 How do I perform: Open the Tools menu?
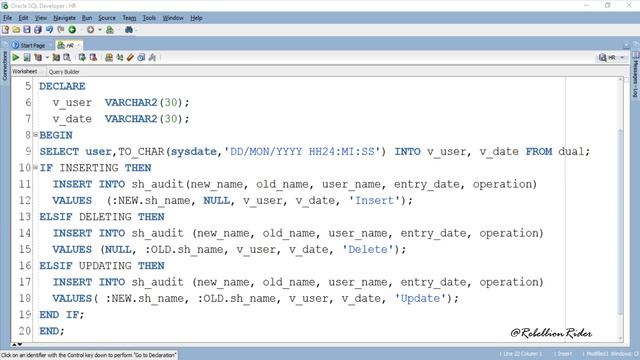[149, 18]
